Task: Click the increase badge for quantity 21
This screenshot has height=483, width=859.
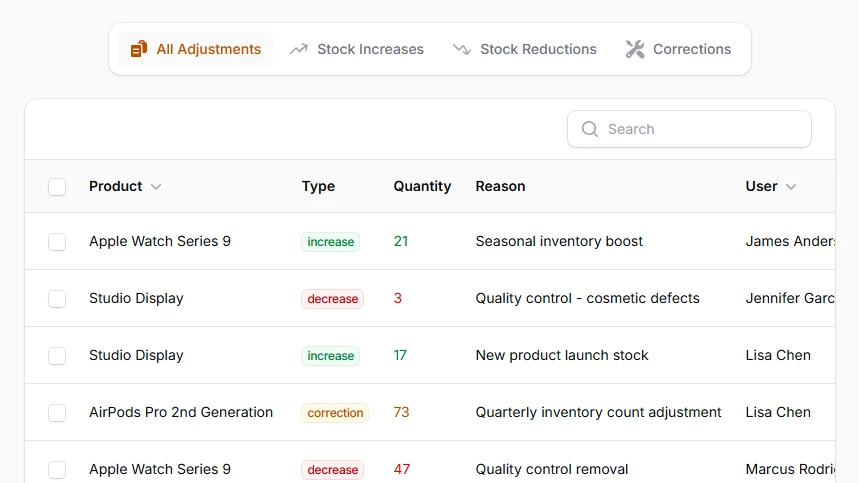Action: [330, 242]
